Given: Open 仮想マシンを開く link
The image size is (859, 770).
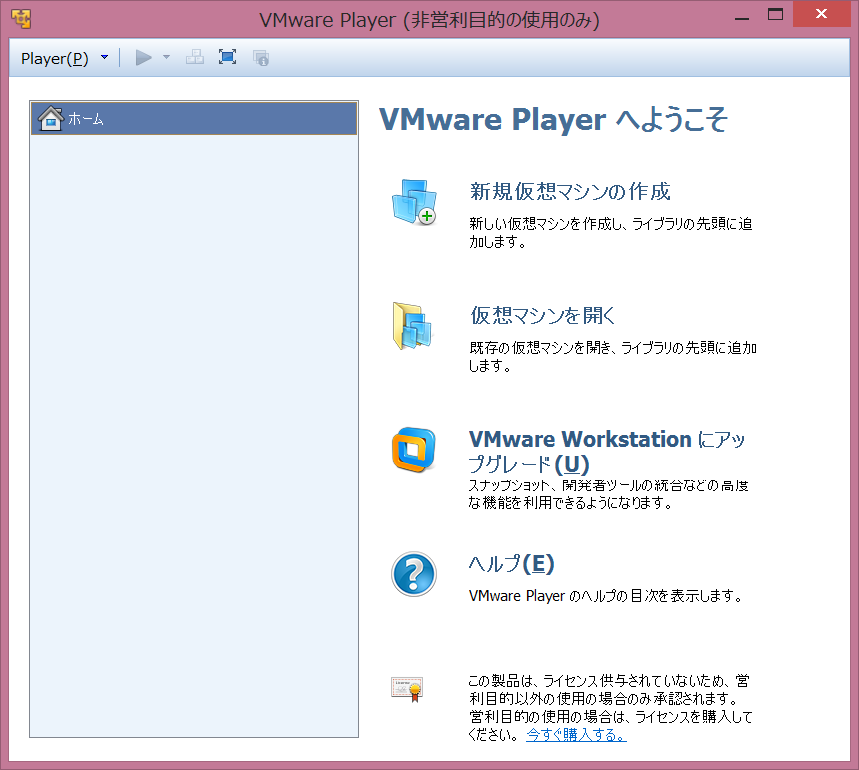Looking at the screenshot, I should pyautogui.click(x=542, y=315).
